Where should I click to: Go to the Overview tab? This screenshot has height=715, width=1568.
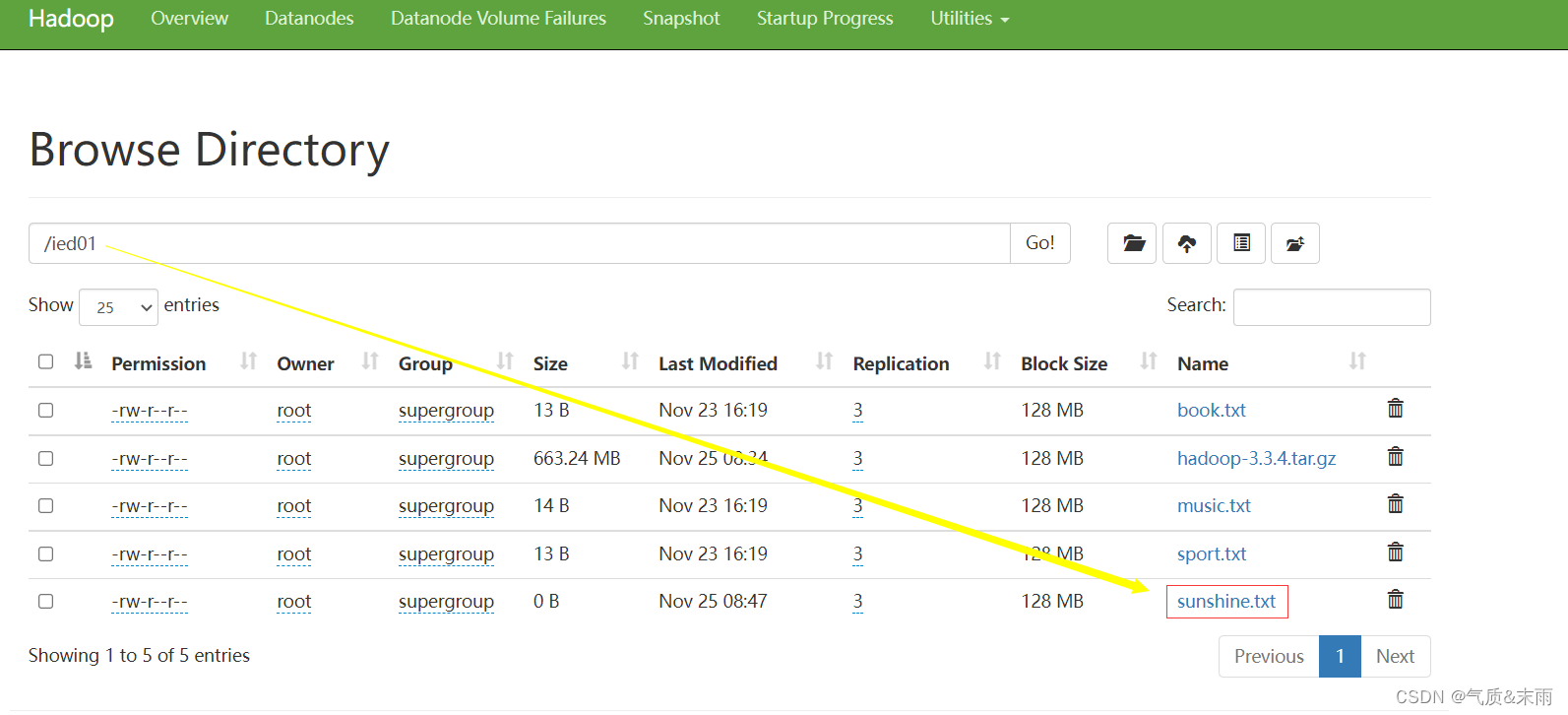coord(189,19)
